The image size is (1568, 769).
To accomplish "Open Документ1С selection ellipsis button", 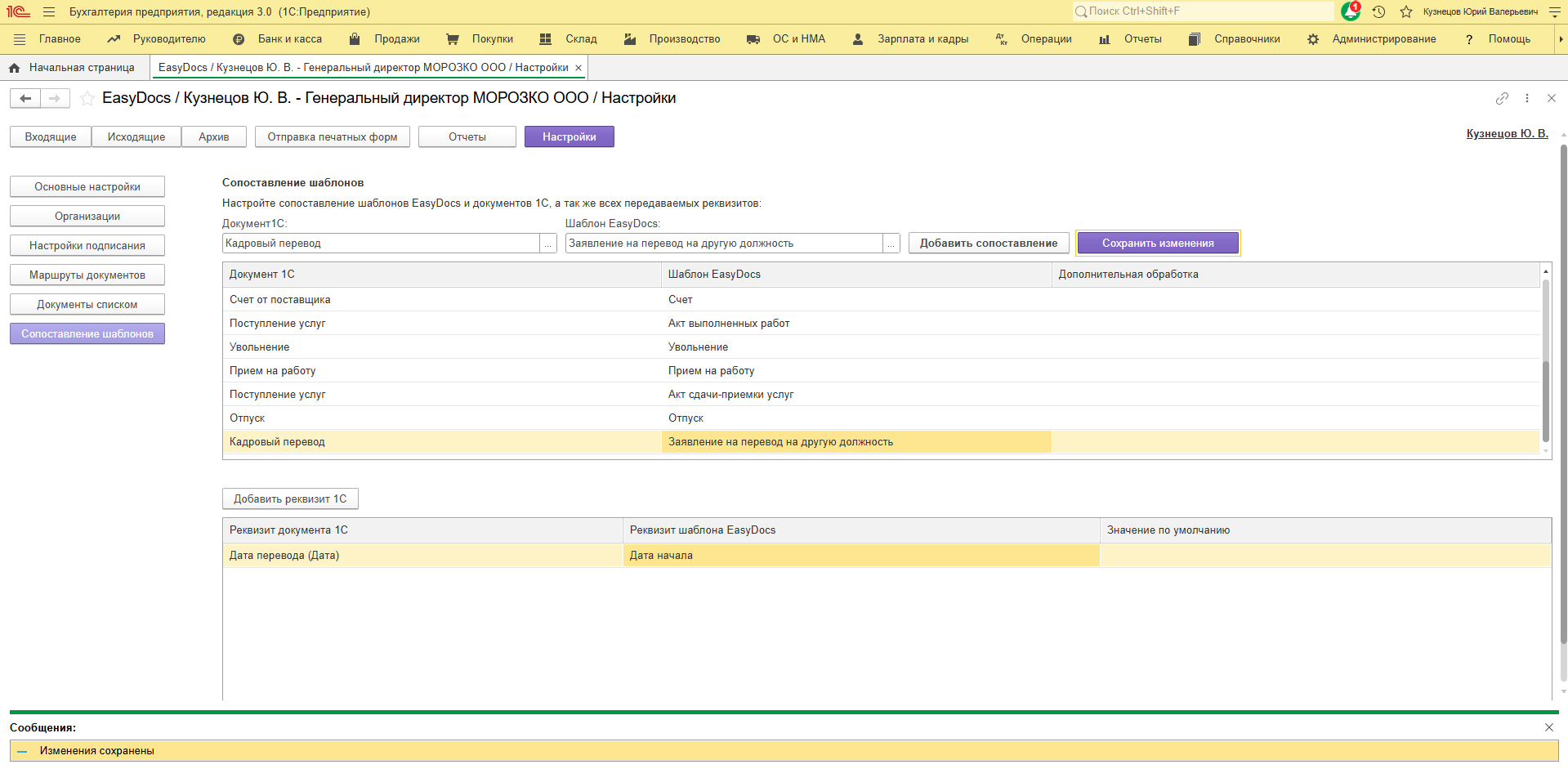I will coord(548,244).
